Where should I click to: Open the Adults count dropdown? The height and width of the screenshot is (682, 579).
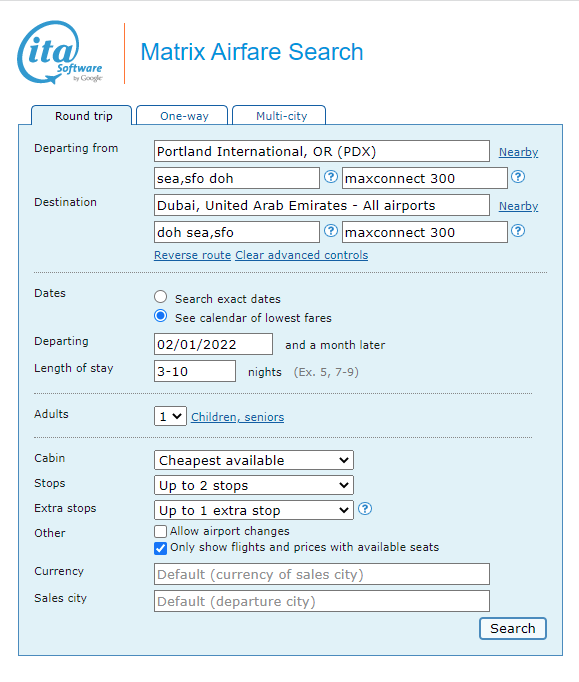170,416
